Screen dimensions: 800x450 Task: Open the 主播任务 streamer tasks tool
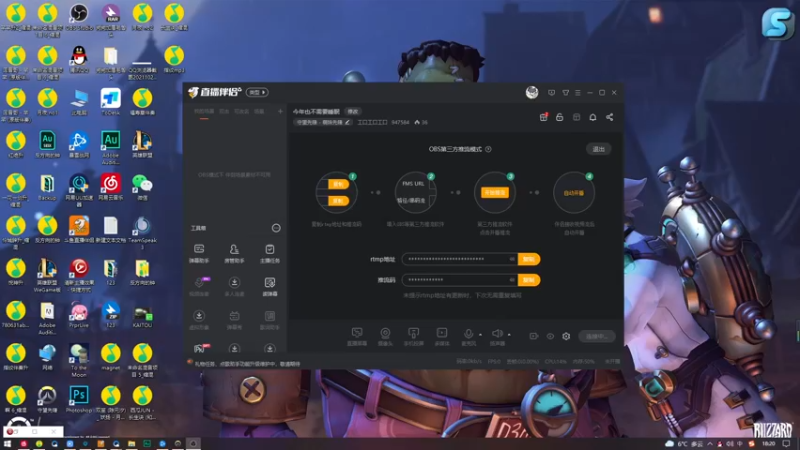269,253
